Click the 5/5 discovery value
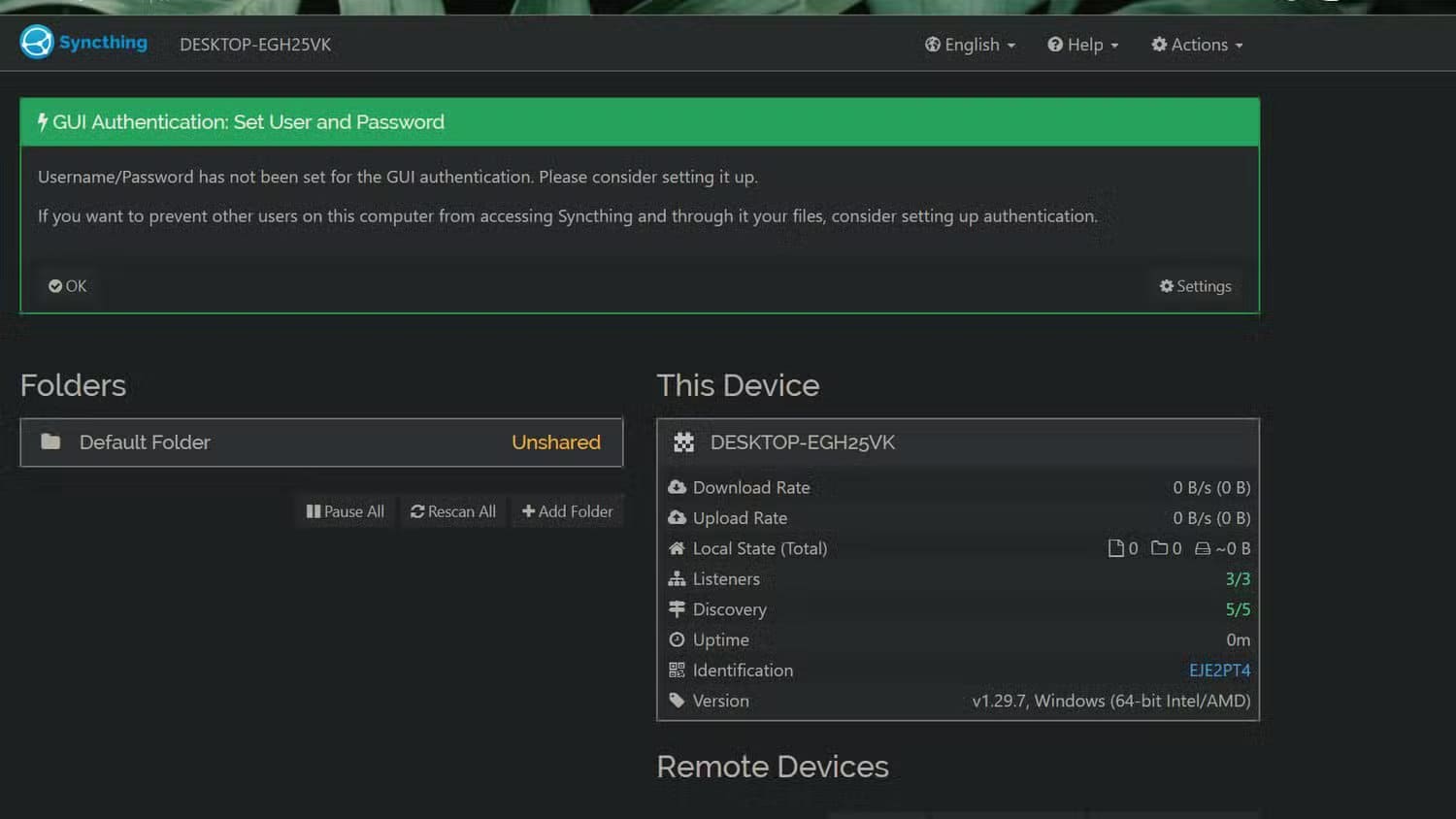 pyautogui.click(x=1238, y=609)
